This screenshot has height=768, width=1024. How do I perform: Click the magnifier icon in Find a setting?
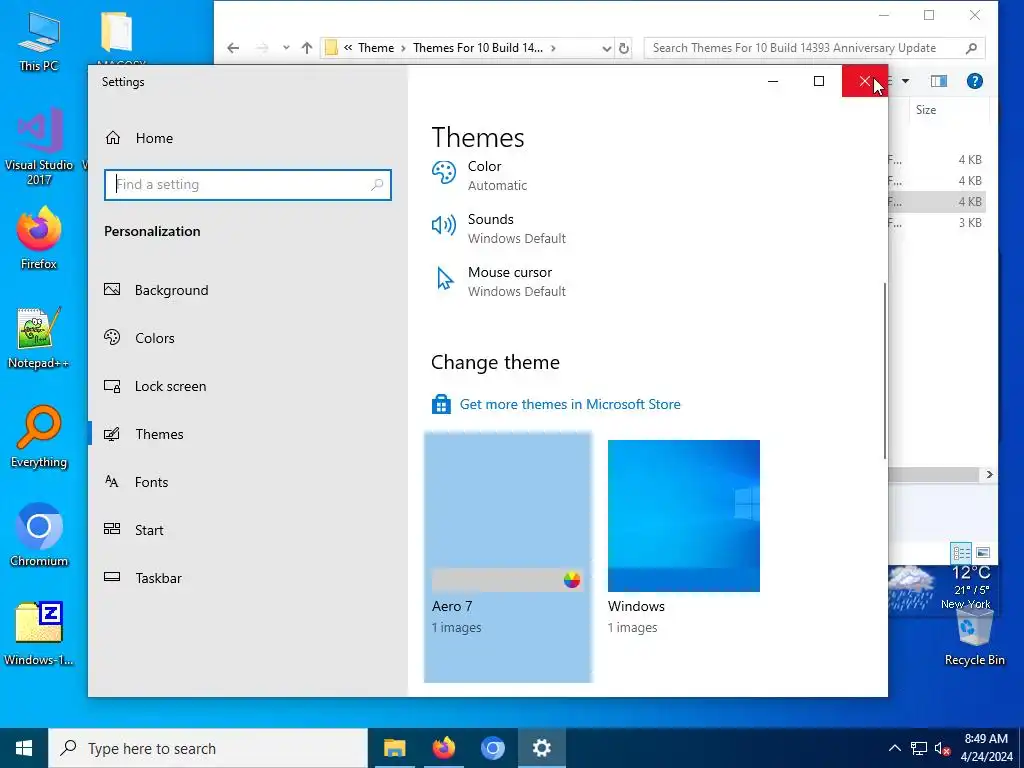click(377, 185)
